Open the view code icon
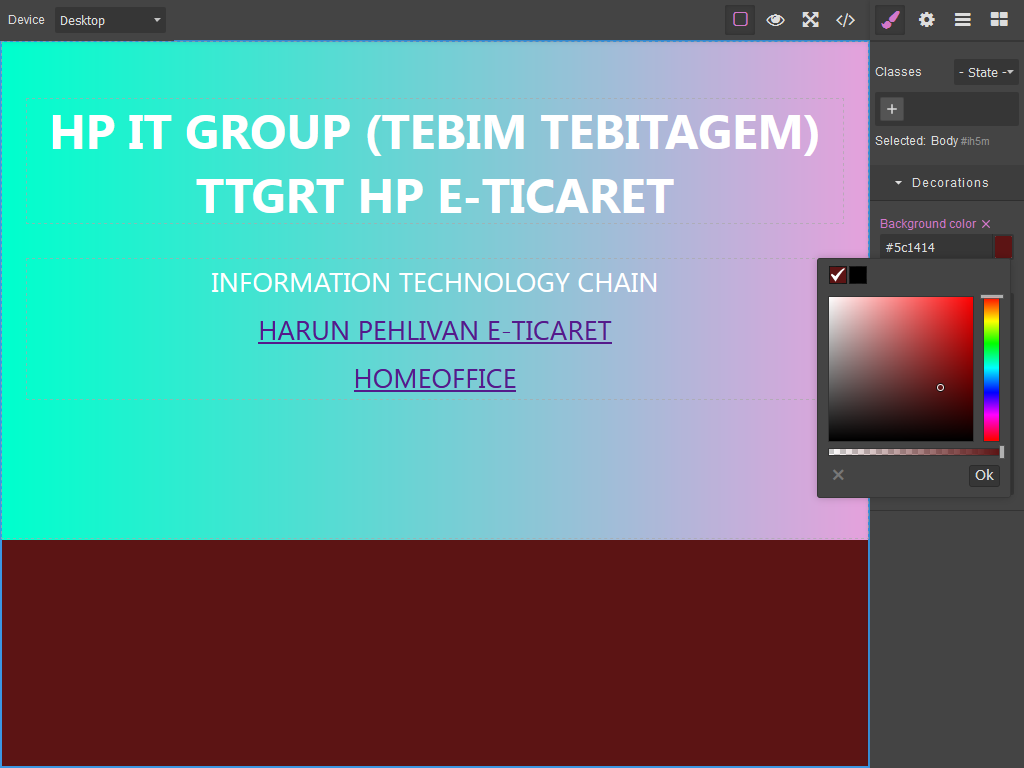 point(846,20)
